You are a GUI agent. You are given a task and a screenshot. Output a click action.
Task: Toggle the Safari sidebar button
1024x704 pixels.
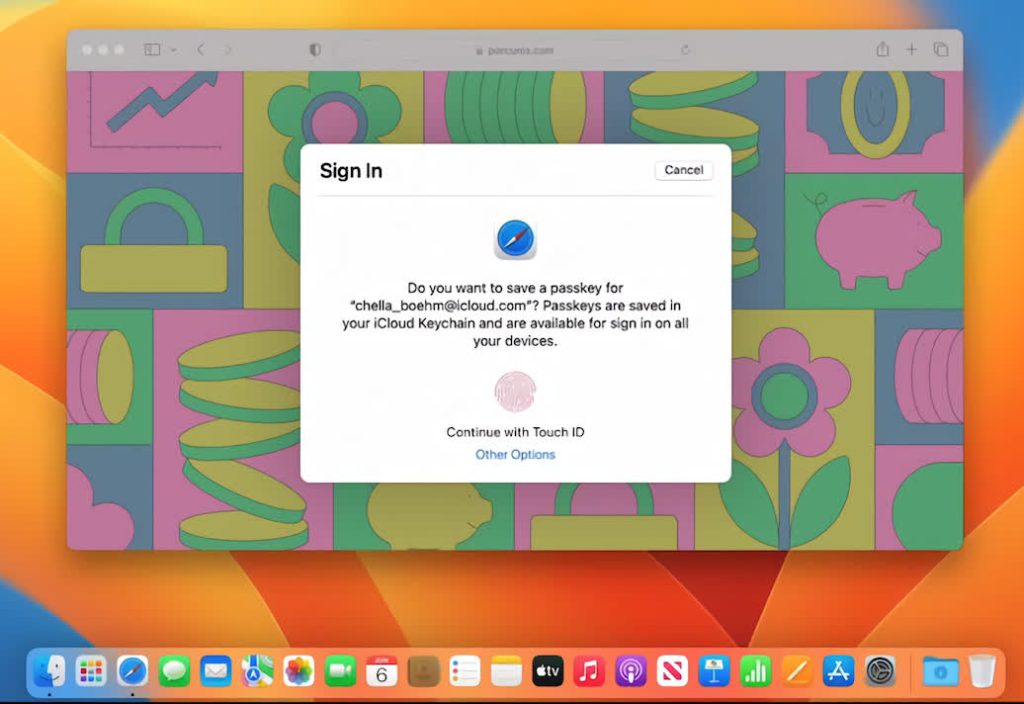pyautogui.click(x=152, y=49)
